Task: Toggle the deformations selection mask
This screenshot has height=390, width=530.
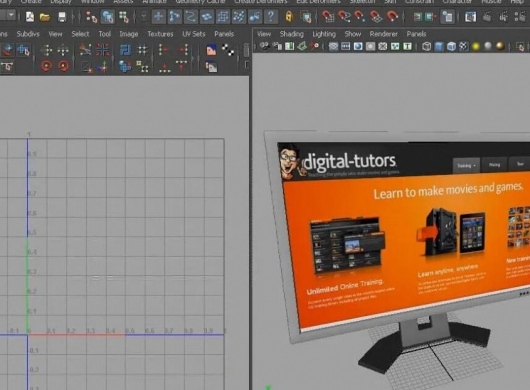Action: (223, 17)
